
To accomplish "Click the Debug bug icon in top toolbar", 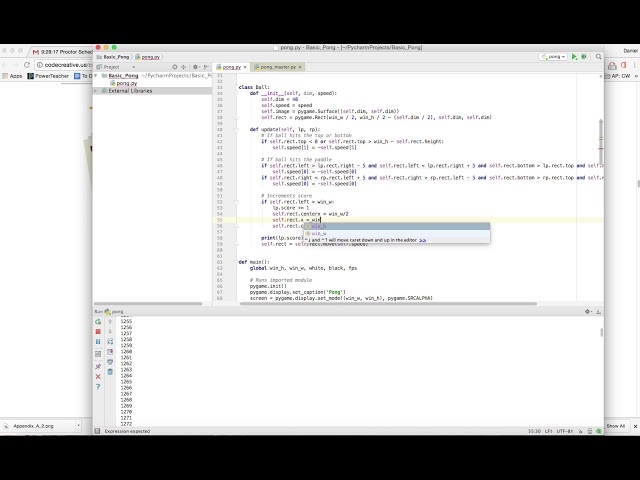I will (582, 57).
